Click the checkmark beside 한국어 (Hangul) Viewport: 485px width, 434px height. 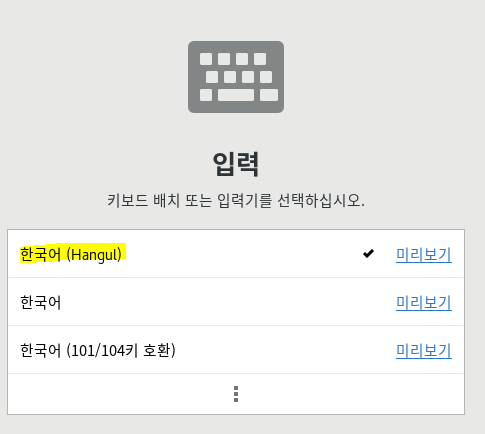(368, 254)
